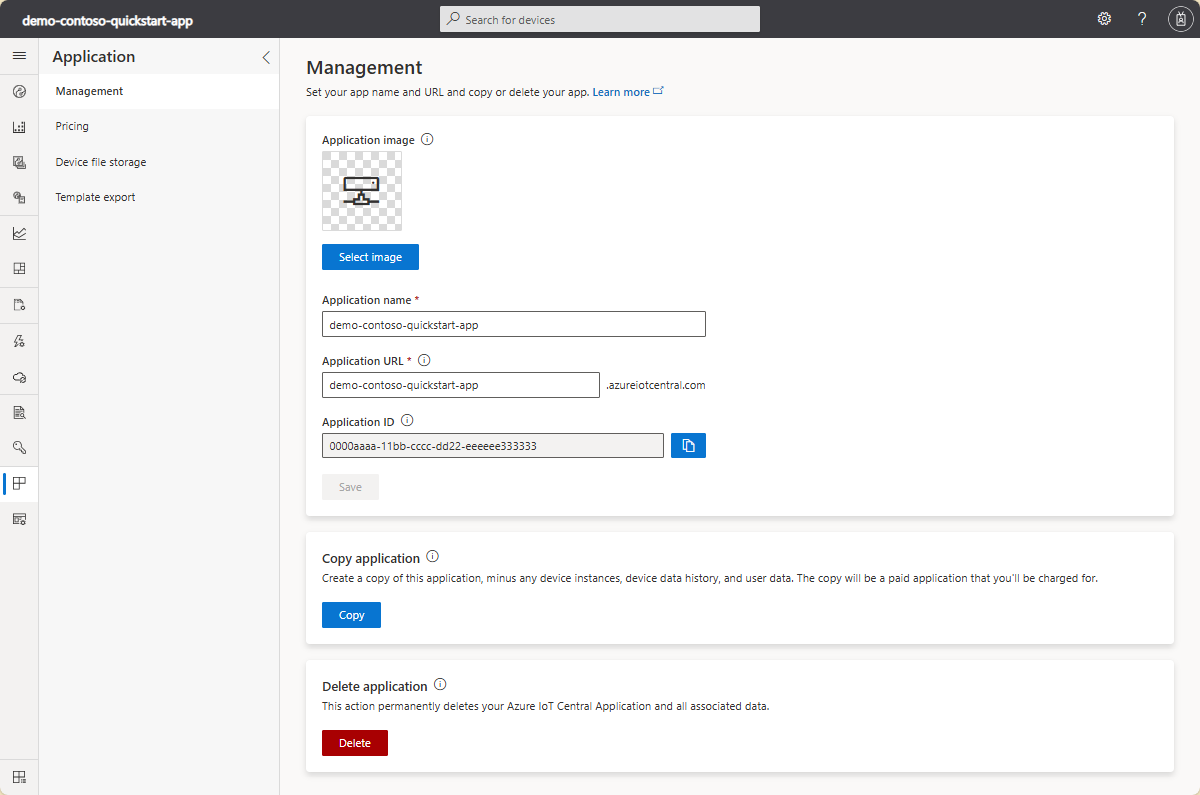Screen dimensions: 1200x795
Task: Select the Template export menu item
Action: coord(96,197)
